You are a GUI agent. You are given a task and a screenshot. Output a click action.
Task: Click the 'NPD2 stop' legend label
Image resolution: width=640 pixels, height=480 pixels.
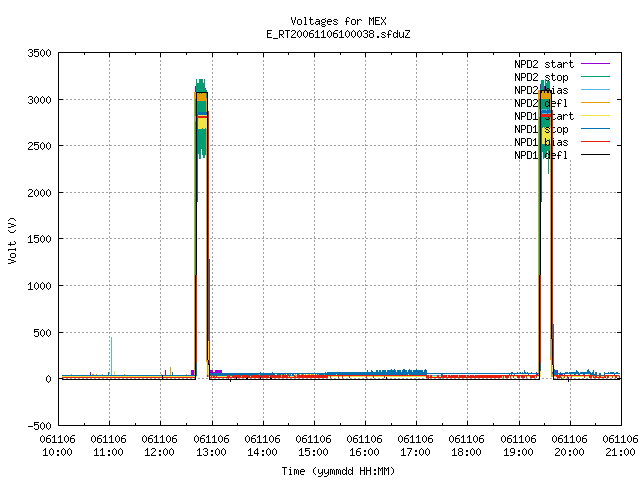coord(541,77)
